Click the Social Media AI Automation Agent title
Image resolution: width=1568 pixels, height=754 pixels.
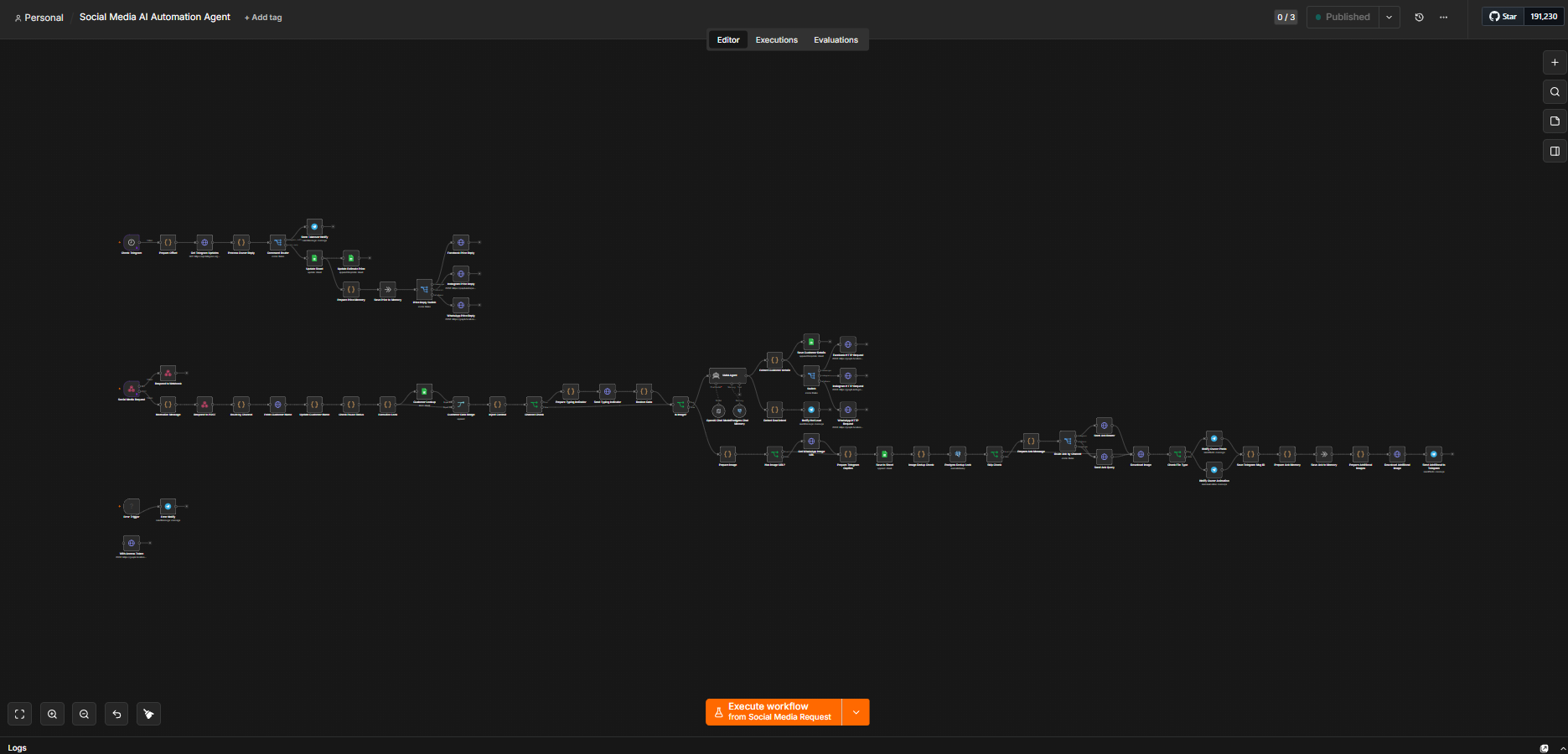[155, 17]
